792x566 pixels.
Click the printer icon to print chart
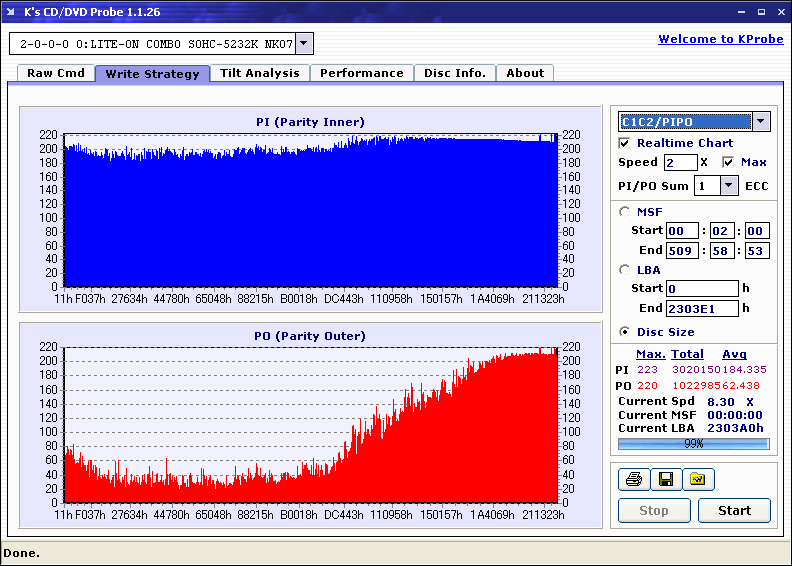click(633, 480)
